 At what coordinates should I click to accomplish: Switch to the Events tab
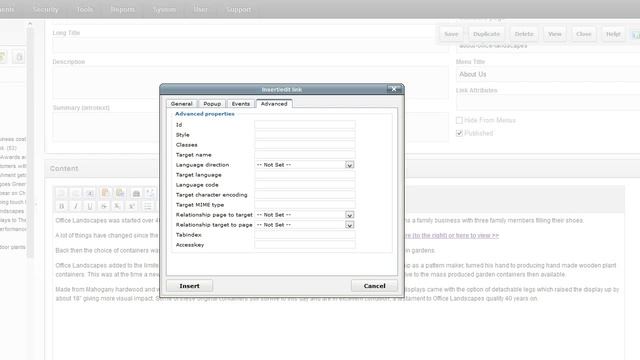pos(241,104)
